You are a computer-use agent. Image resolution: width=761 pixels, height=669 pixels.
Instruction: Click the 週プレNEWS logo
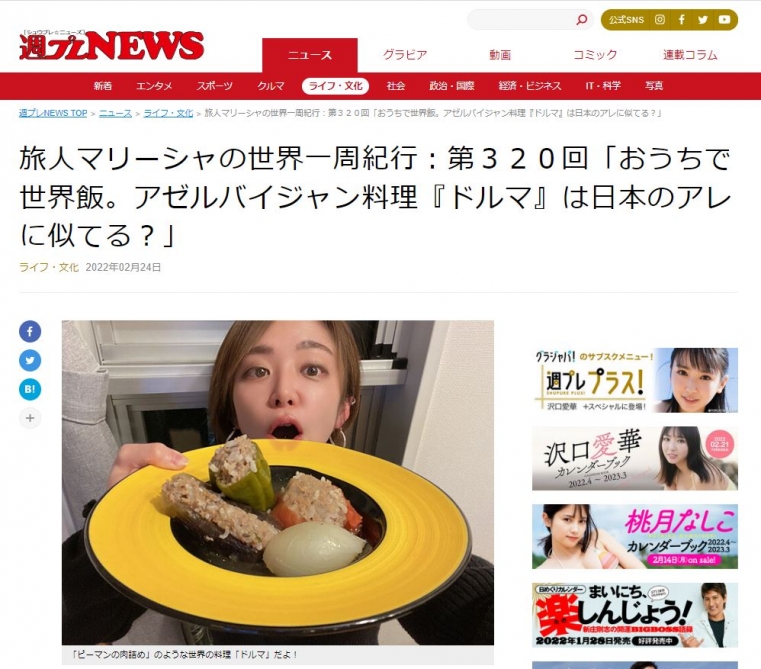pyautogui.click(x=111, y=45)
